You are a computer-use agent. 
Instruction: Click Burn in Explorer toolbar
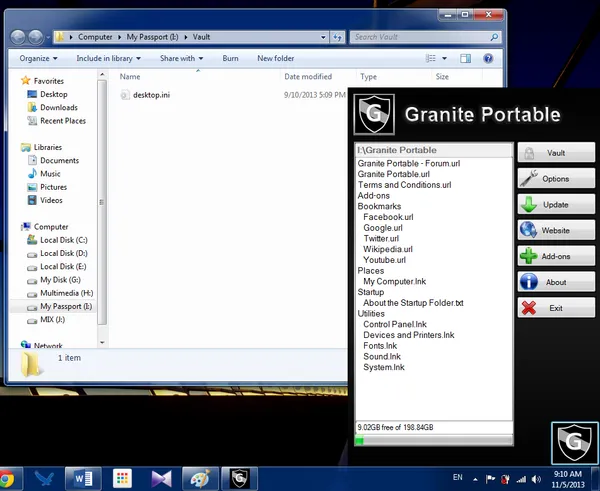[230, 59]
